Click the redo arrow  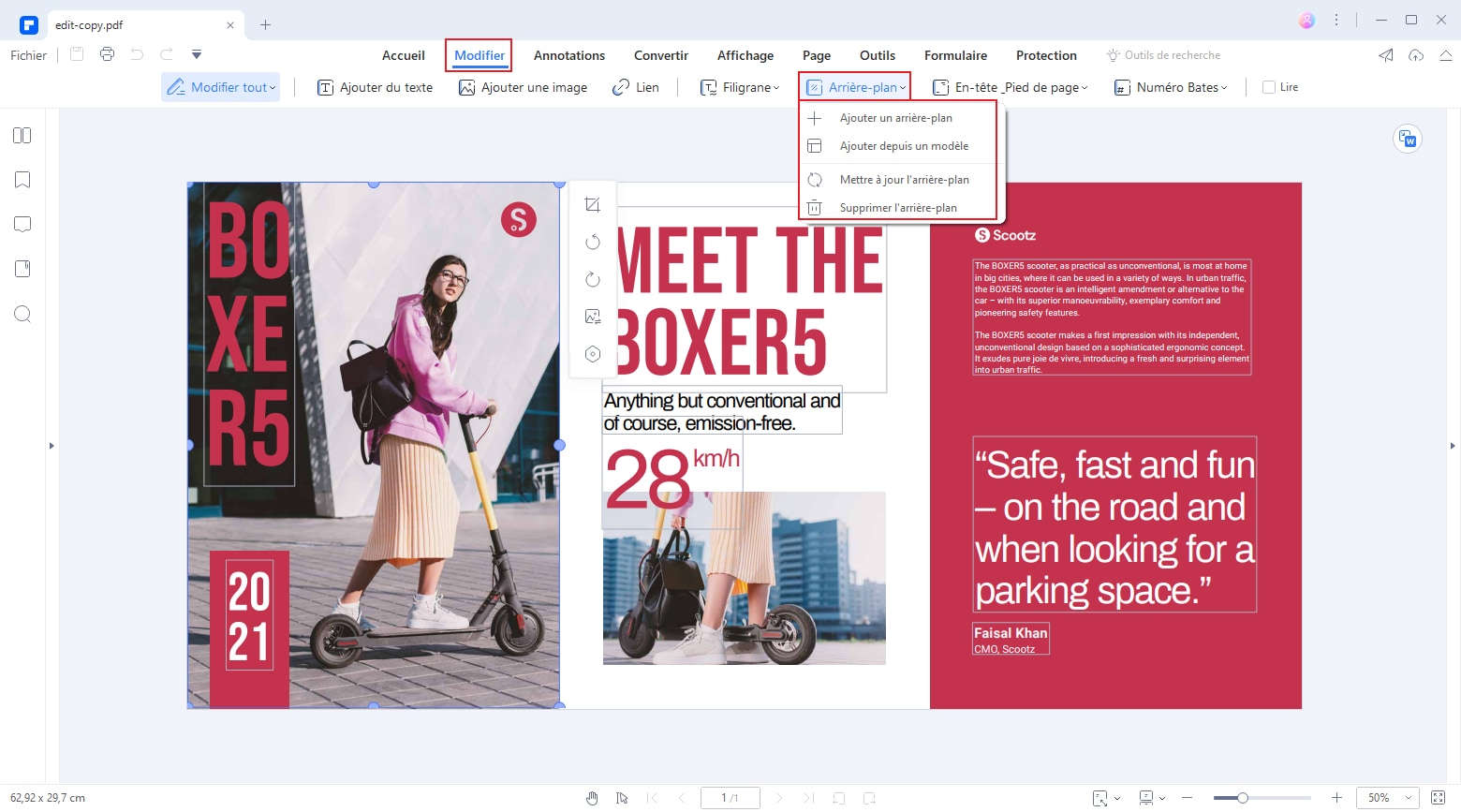167,54
